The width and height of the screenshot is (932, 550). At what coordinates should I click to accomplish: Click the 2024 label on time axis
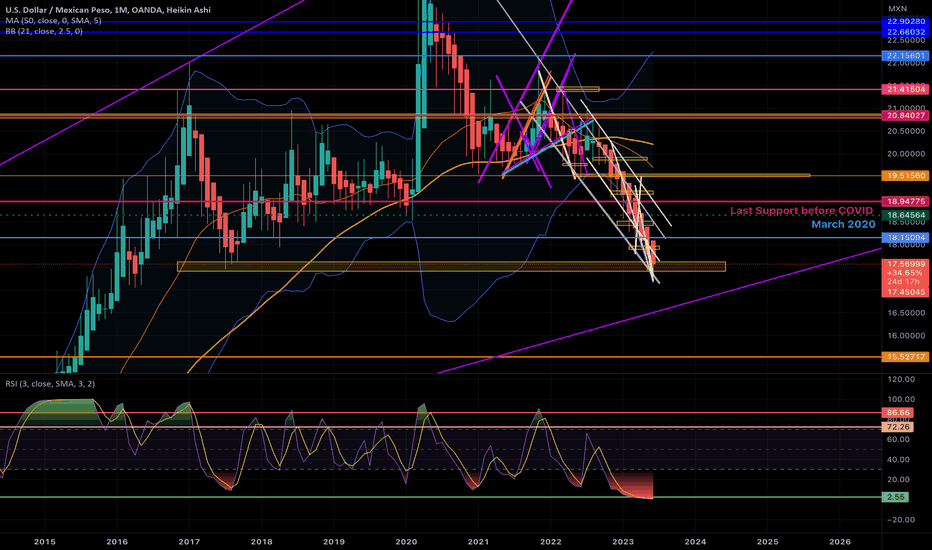click(x=695, y=542)
